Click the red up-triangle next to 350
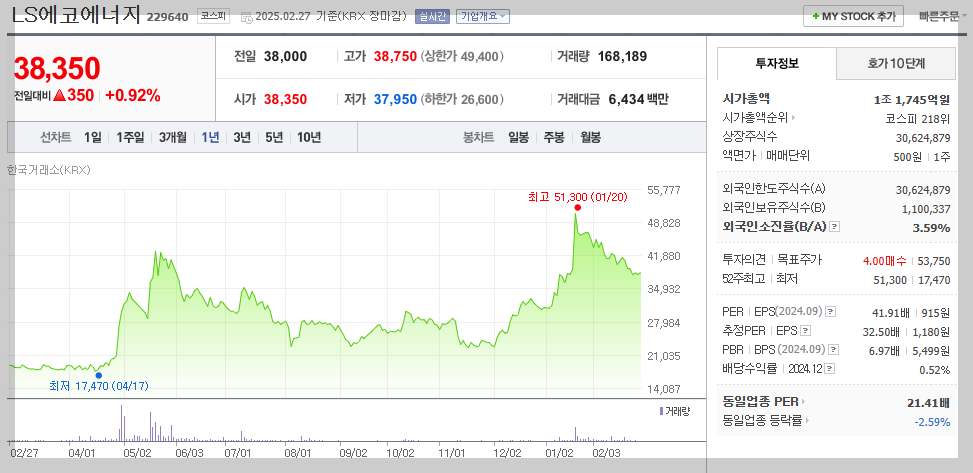This screenshot has width=973, height=473. pyautogui.click(x=60, y=96)
